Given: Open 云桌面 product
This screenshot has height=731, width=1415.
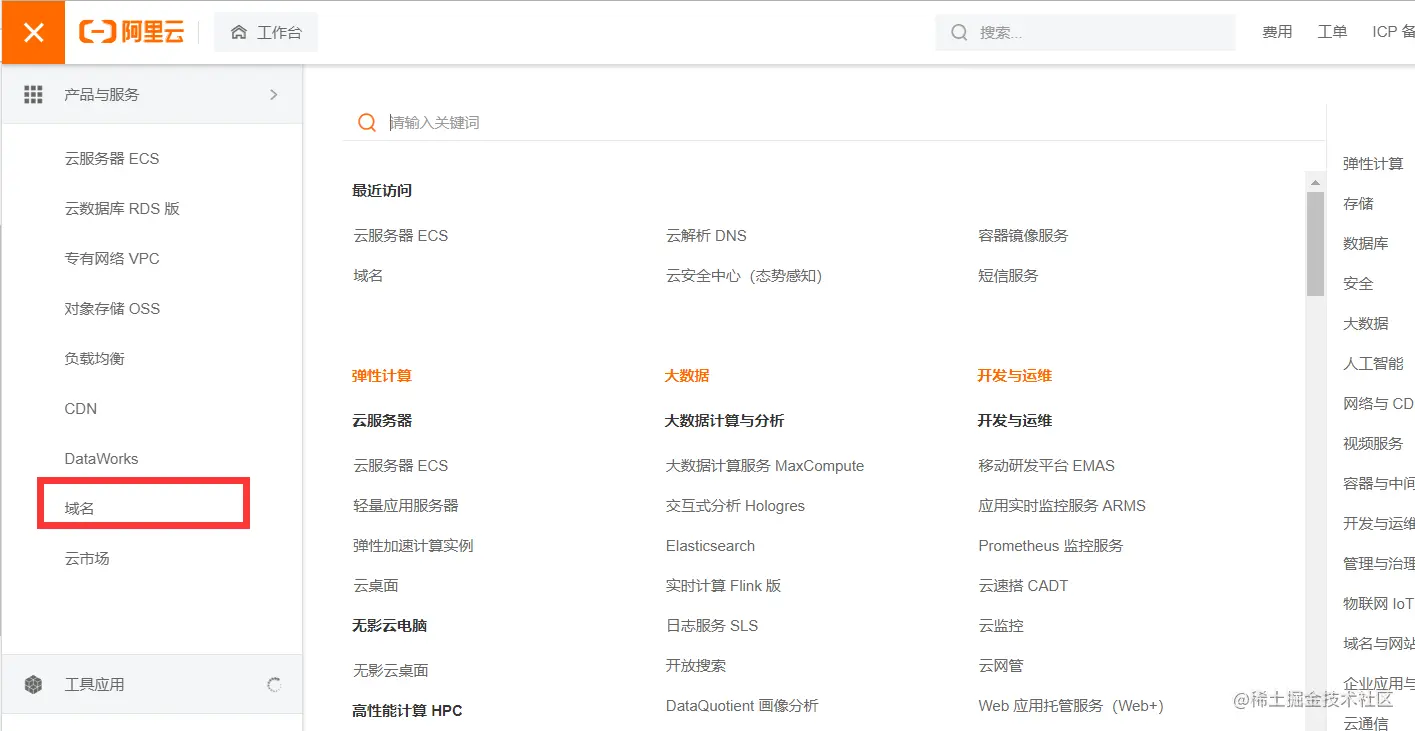Looking at the screenshot, I should (376, 585).
